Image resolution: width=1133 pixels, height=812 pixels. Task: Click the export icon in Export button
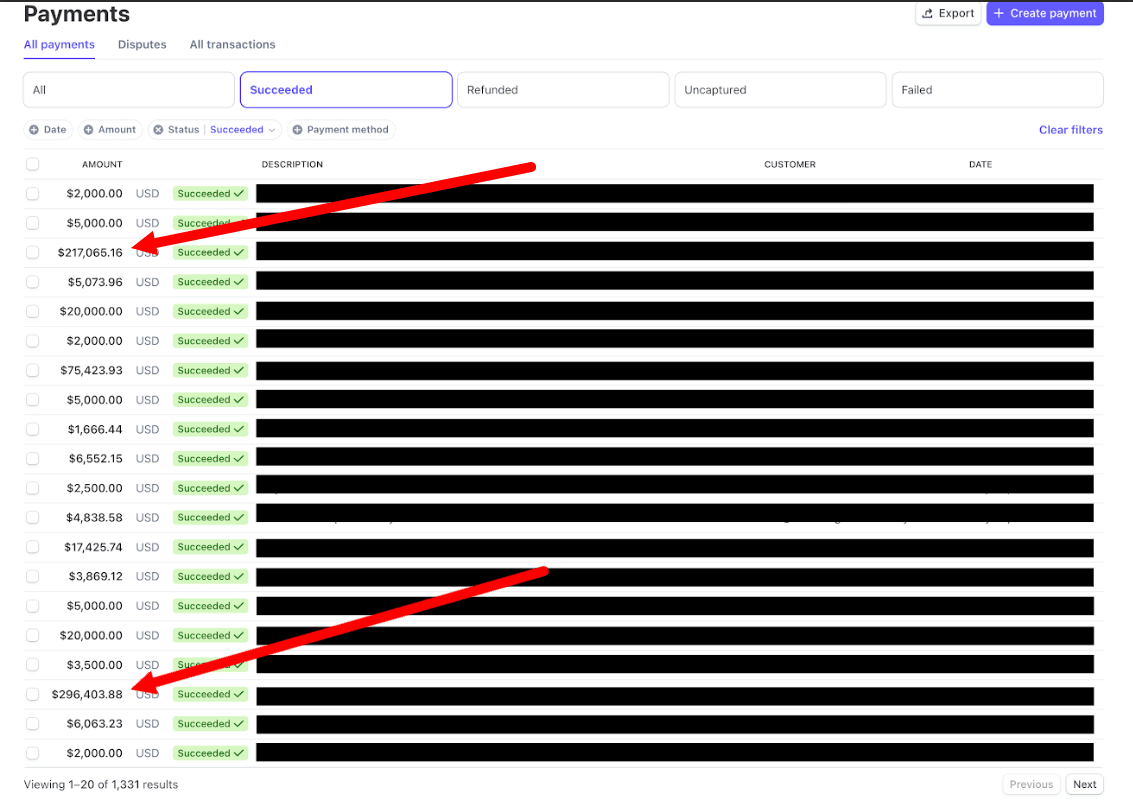928,14
